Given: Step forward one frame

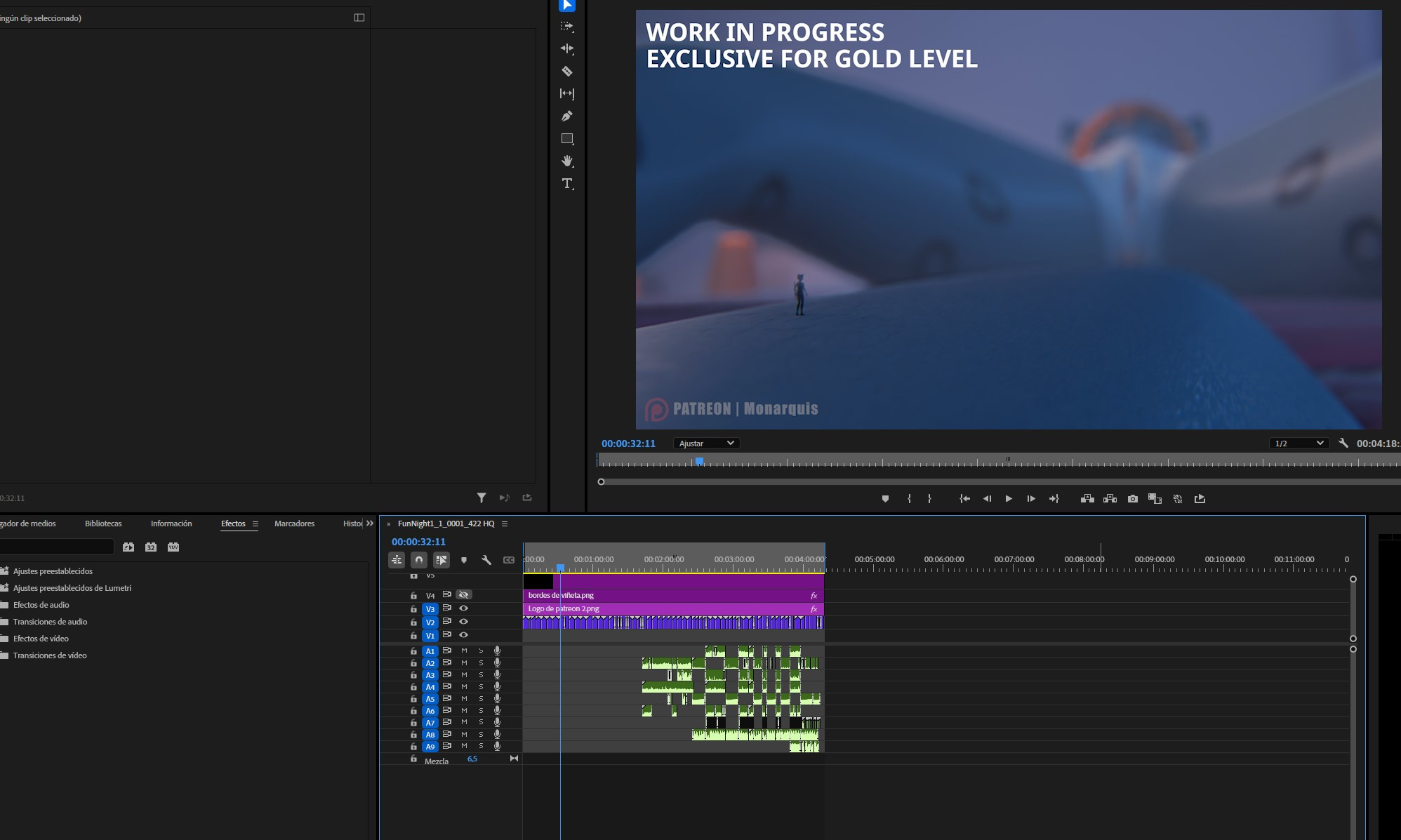Looking at the screenshot, I should [x=1031, y=499].
